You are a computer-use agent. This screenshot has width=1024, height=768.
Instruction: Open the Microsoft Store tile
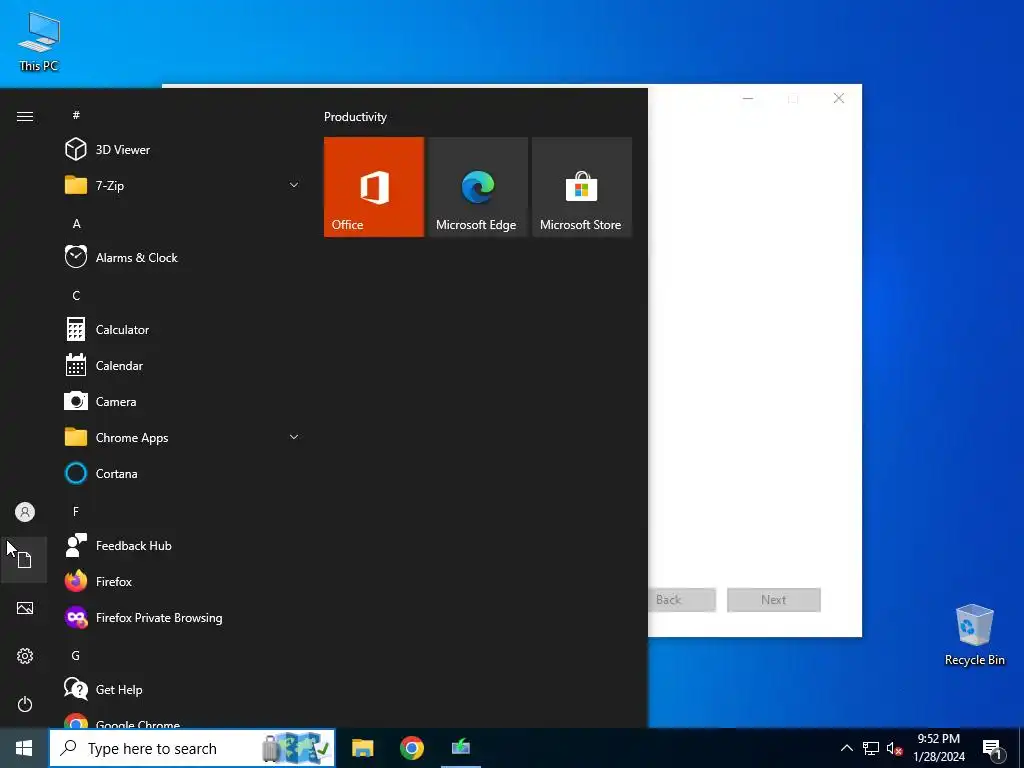581,187
